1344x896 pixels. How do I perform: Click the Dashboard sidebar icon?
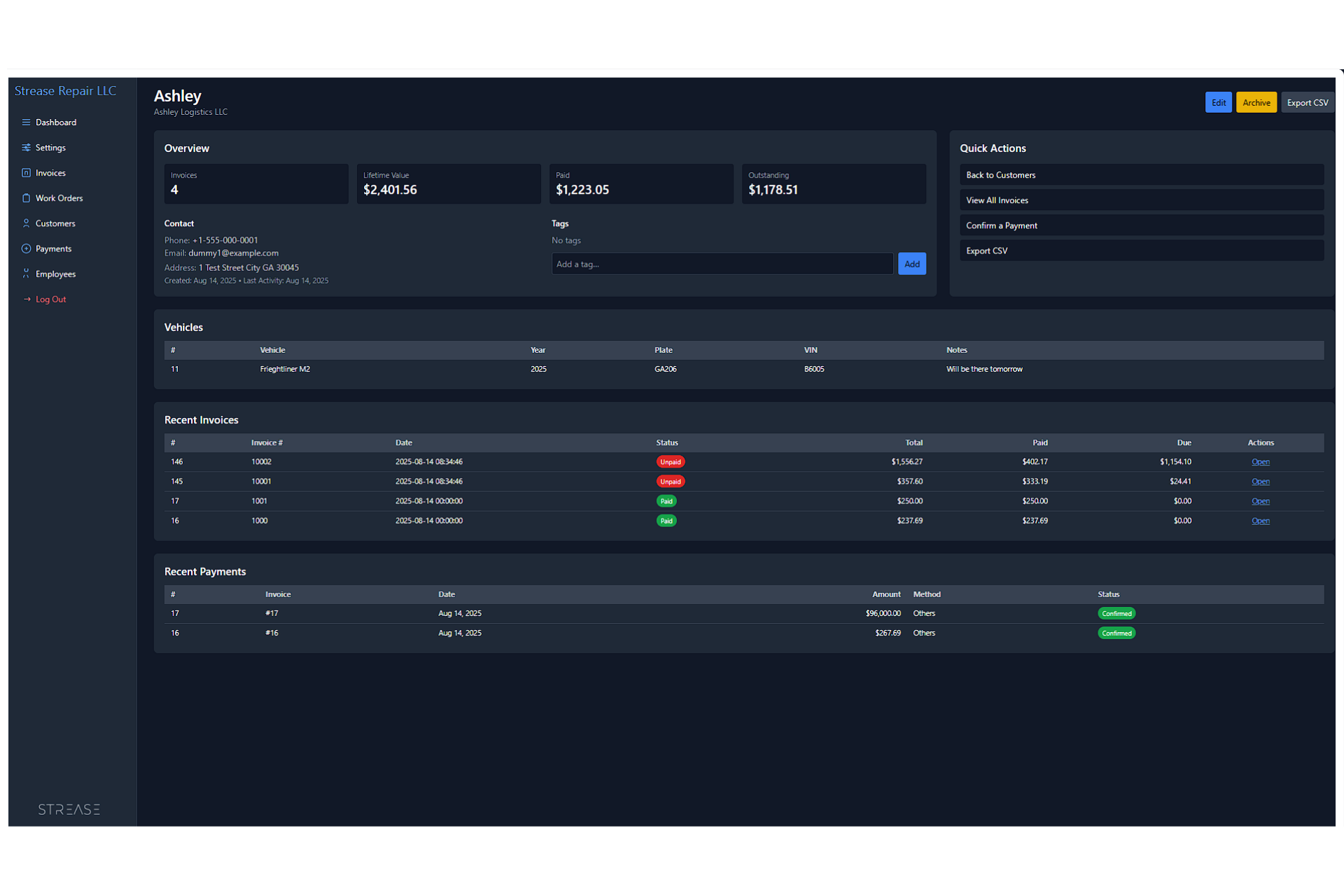coord(26,122)
